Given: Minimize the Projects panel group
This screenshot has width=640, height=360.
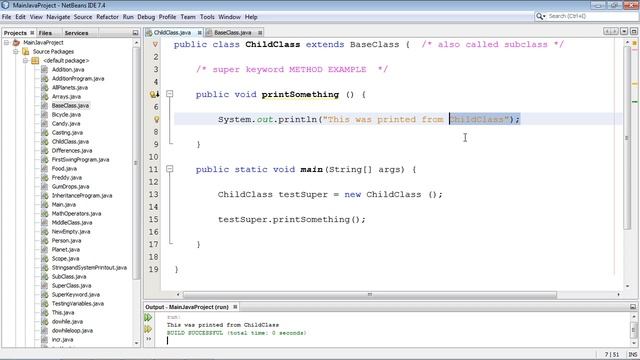Looking at the screenshot, I should point(136,33).
